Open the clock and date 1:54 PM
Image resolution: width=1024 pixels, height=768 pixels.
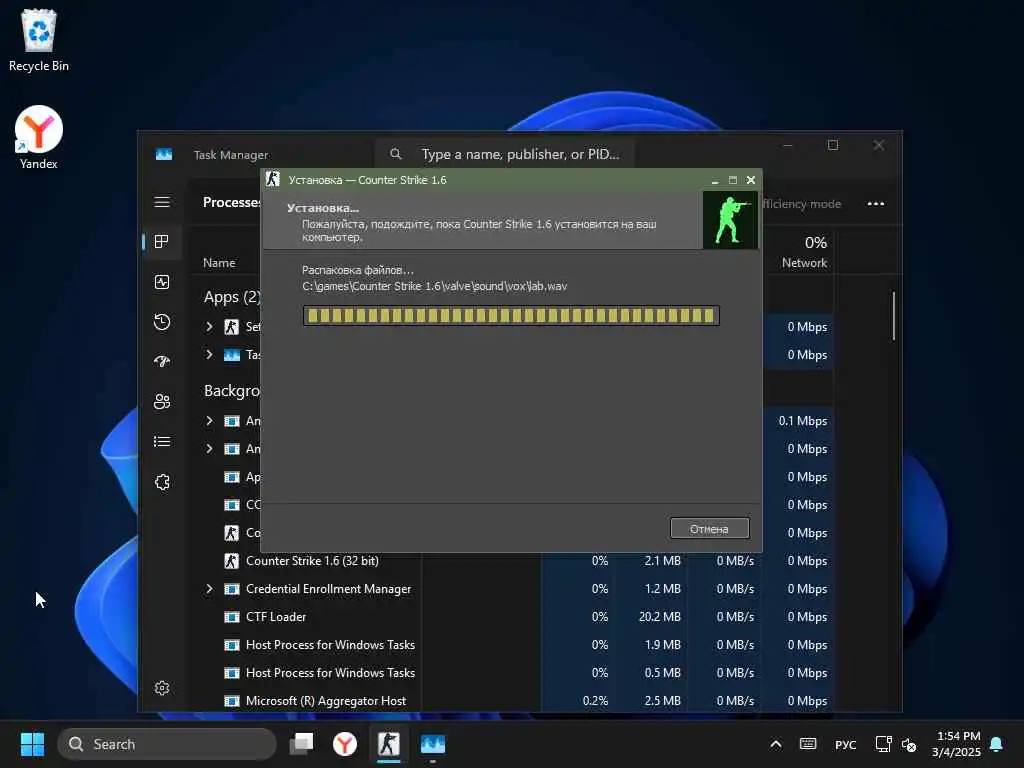(957, 744)
